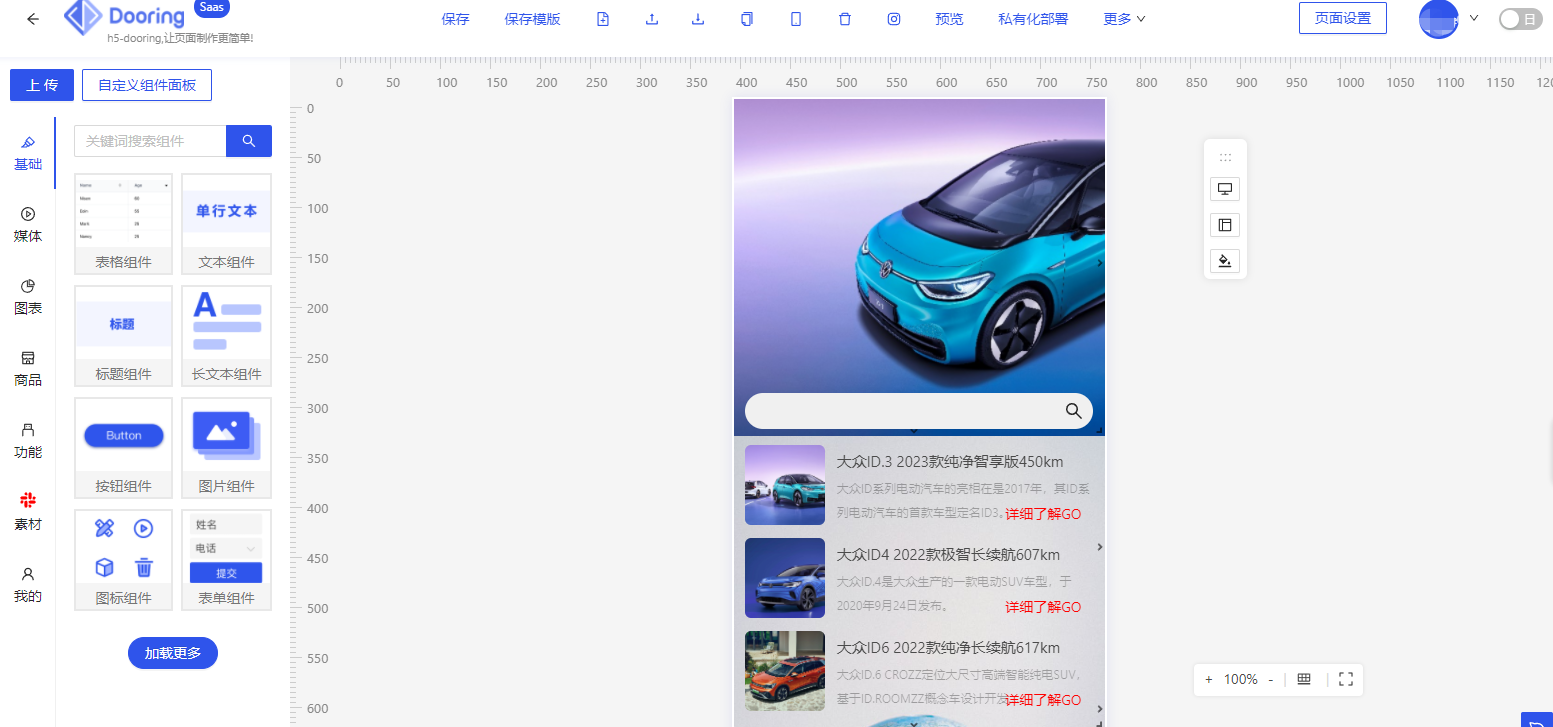Select the 表格组件 table component thumbnail
The width and height of the screenshot is (1553, 727).
(124, 224)
